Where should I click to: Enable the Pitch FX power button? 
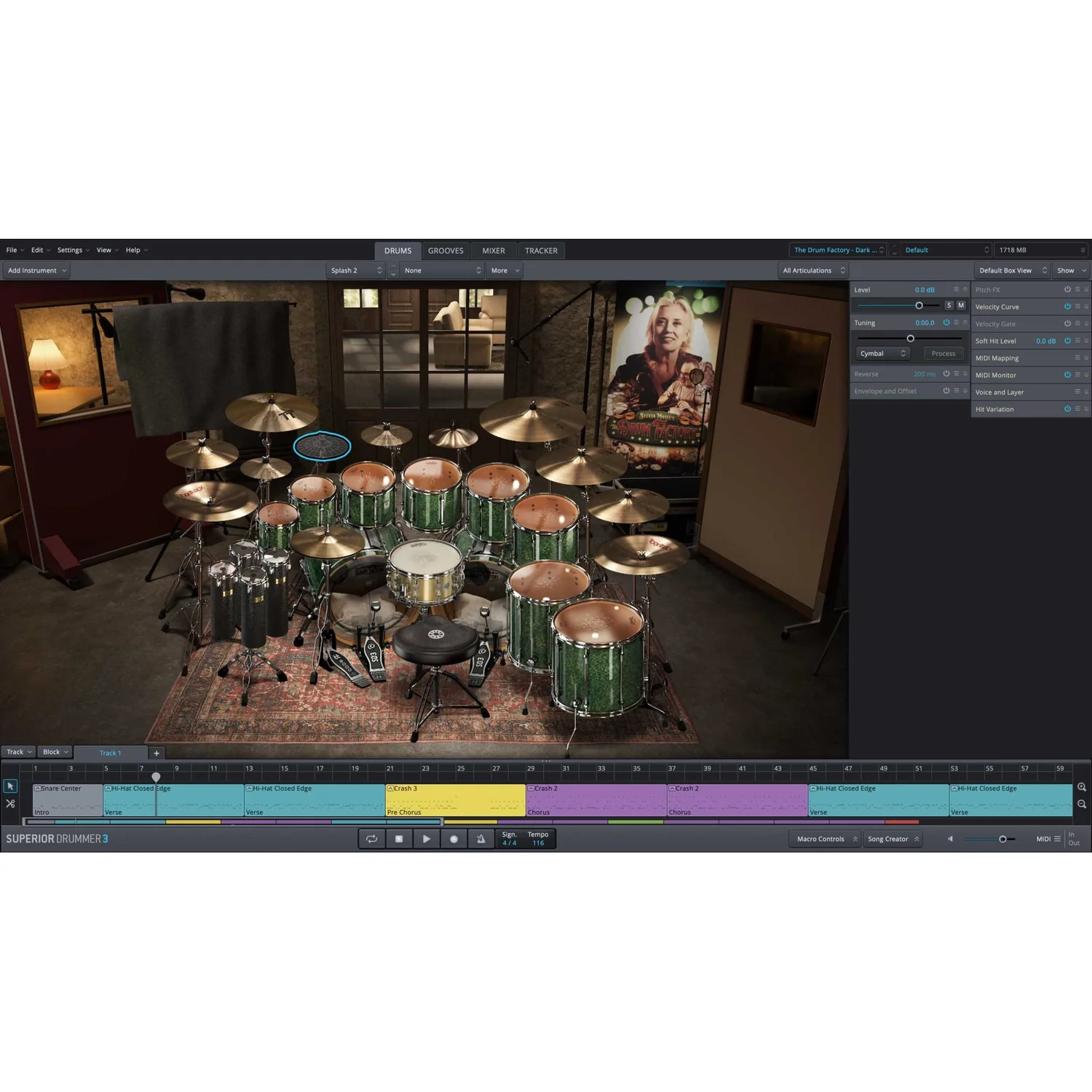(x=1067, y=290)
